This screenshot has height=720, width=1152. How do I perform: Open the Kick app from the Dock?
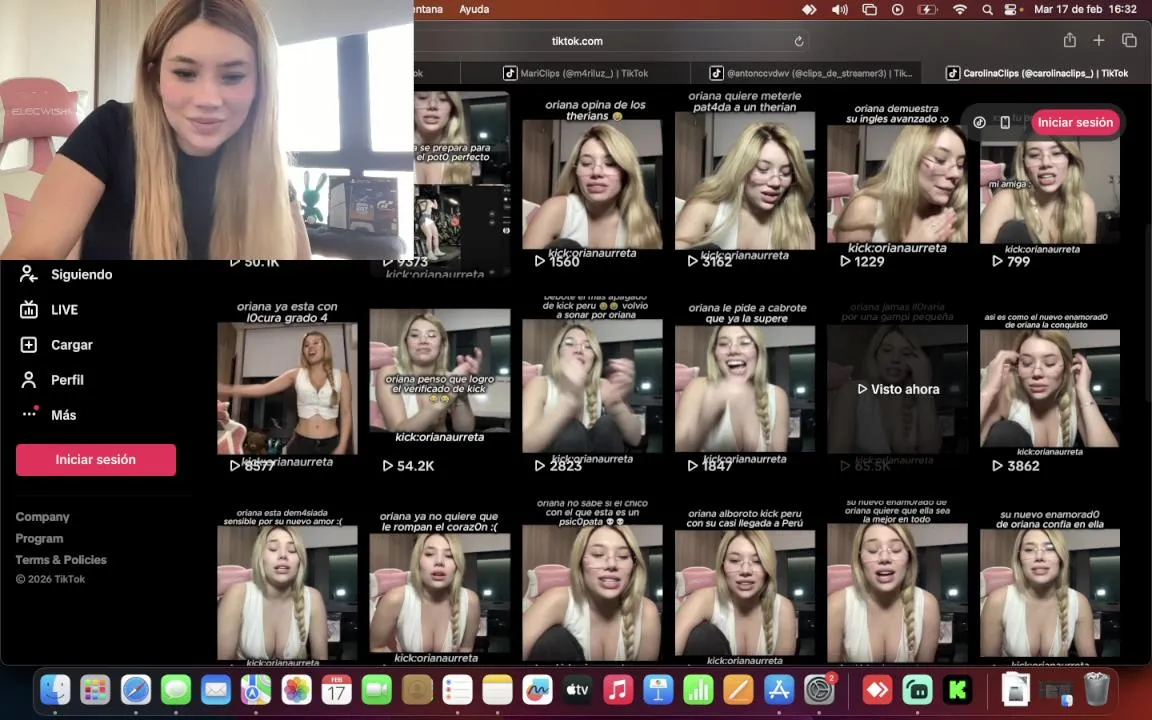957,691
